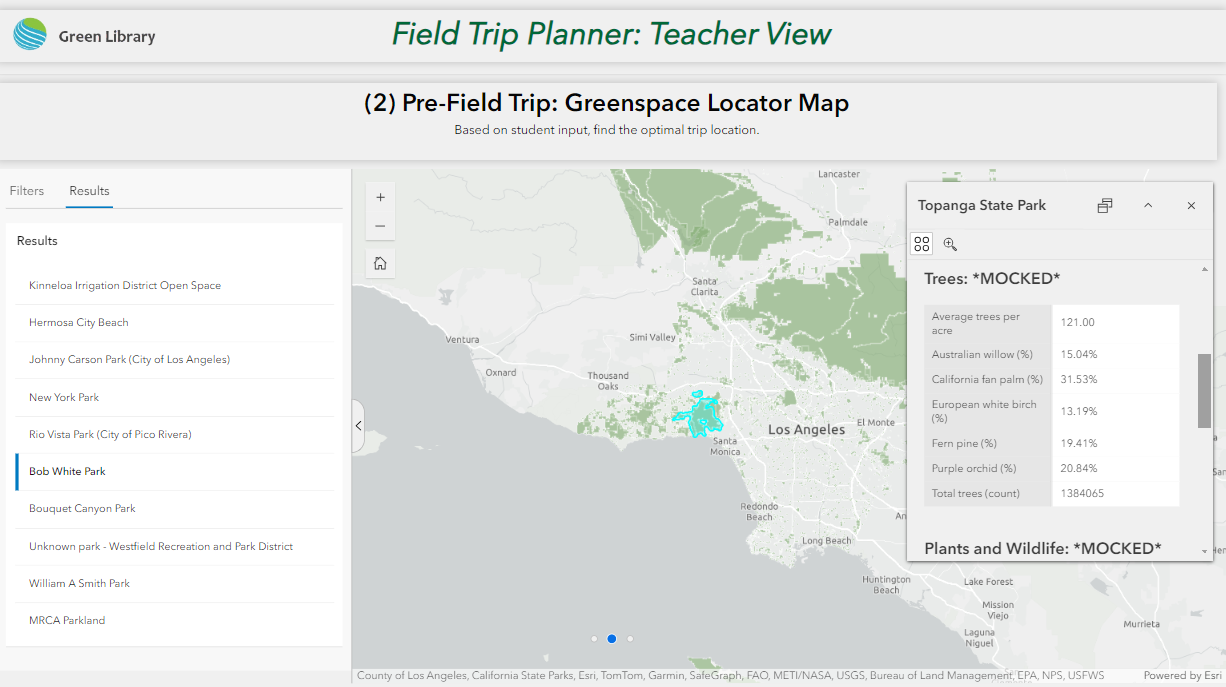
Task: Dock the Topanga State Park popup
Action: 1104,206
